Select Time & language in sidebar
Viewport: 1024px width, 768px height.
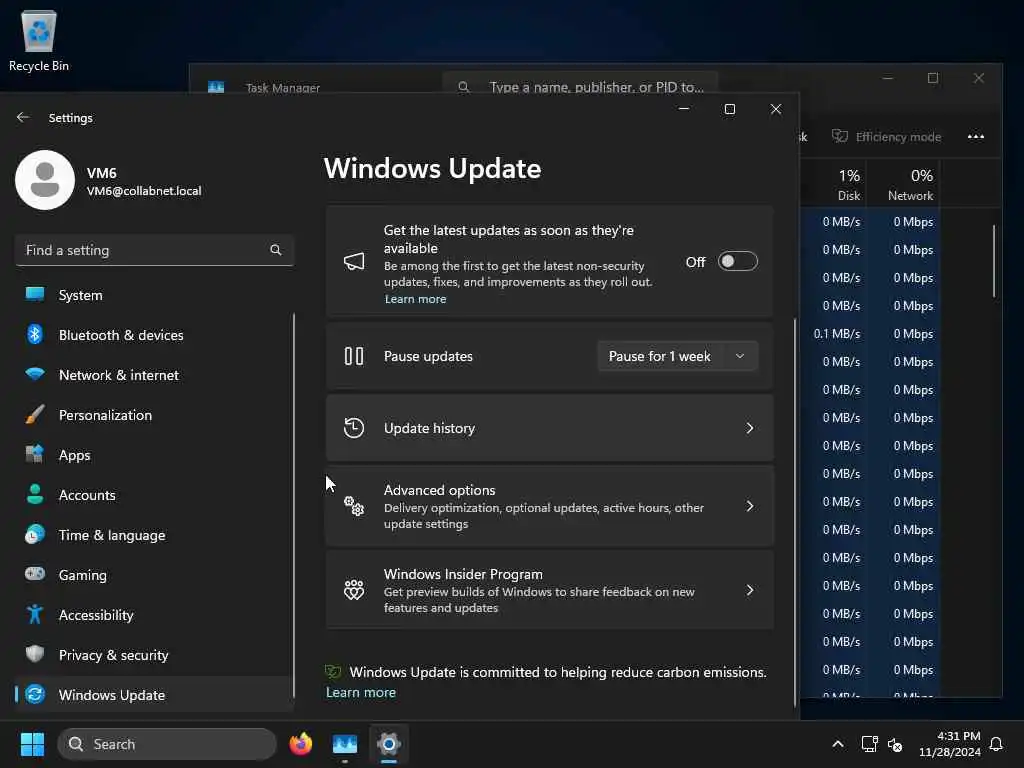point(153,535)
